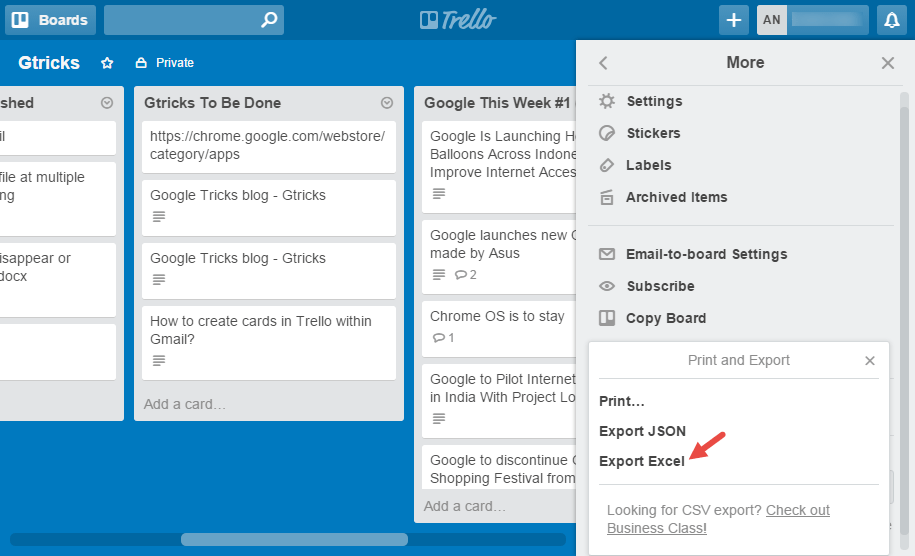Open first Google Tricks blog - Gtricks card
This screenshot has height=556, width=915.
268,208
